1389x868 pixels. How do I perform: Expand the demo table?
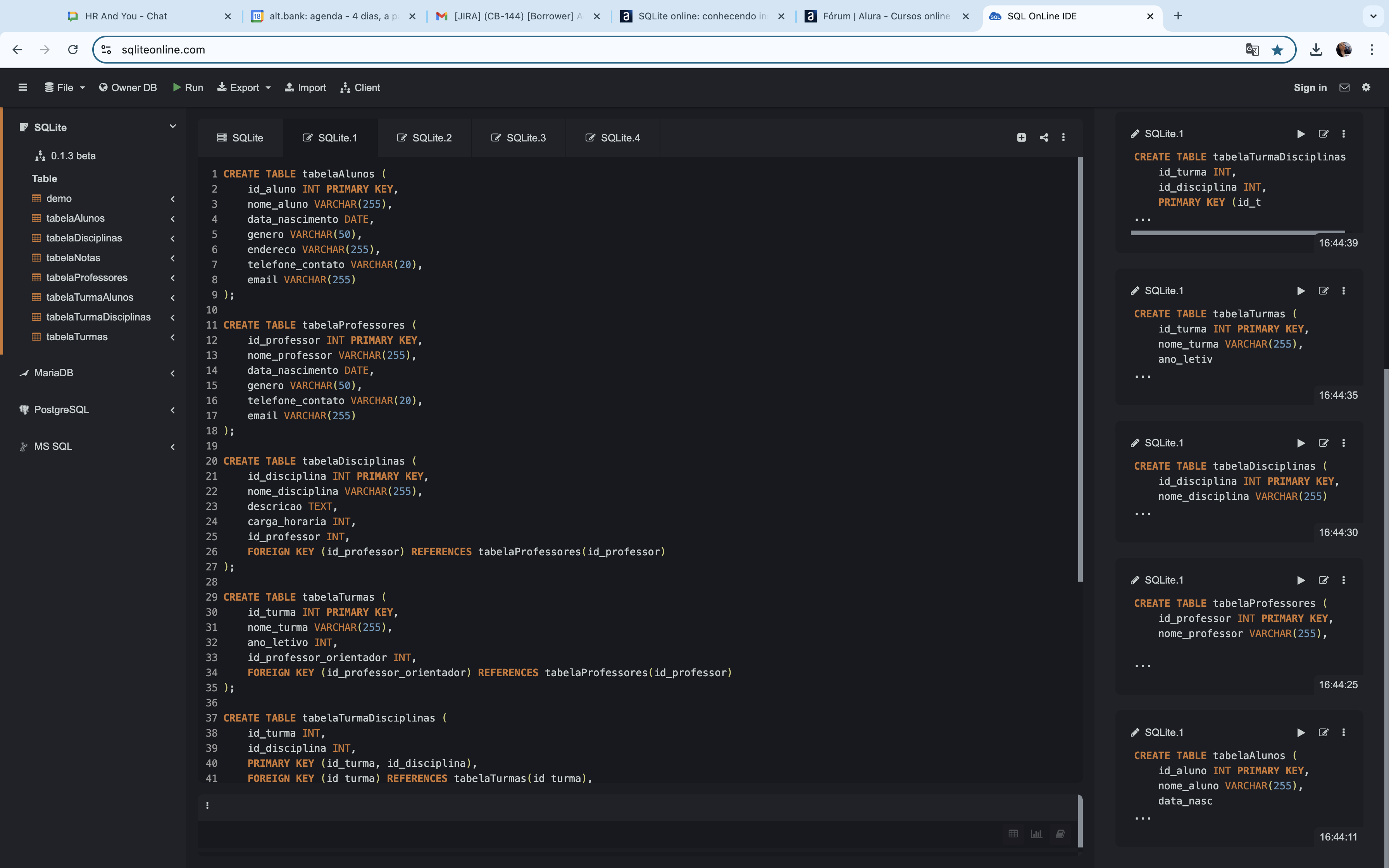(173, 199)
